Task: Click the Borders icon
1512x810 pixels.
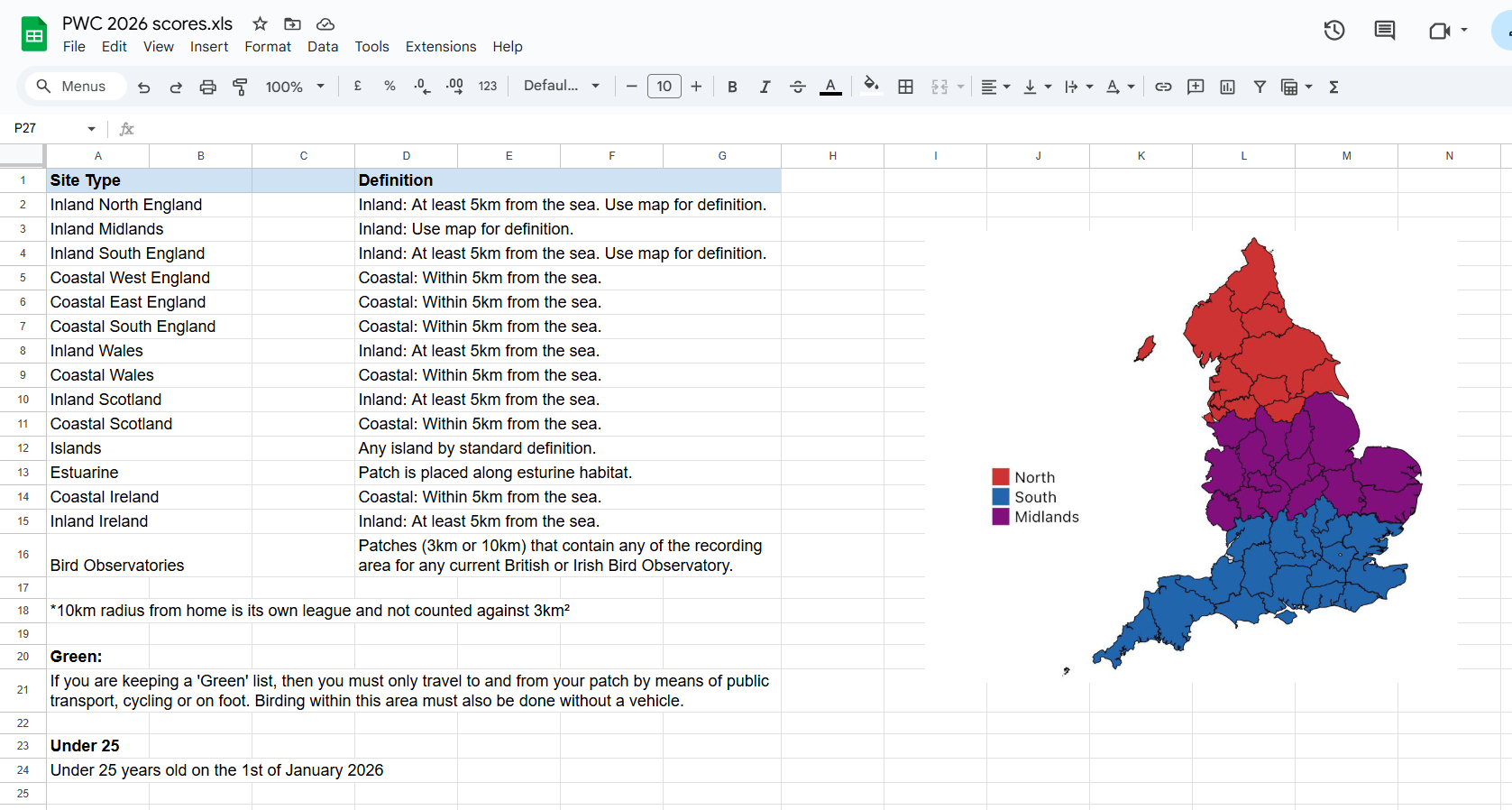Action: [x=905, y=87]
